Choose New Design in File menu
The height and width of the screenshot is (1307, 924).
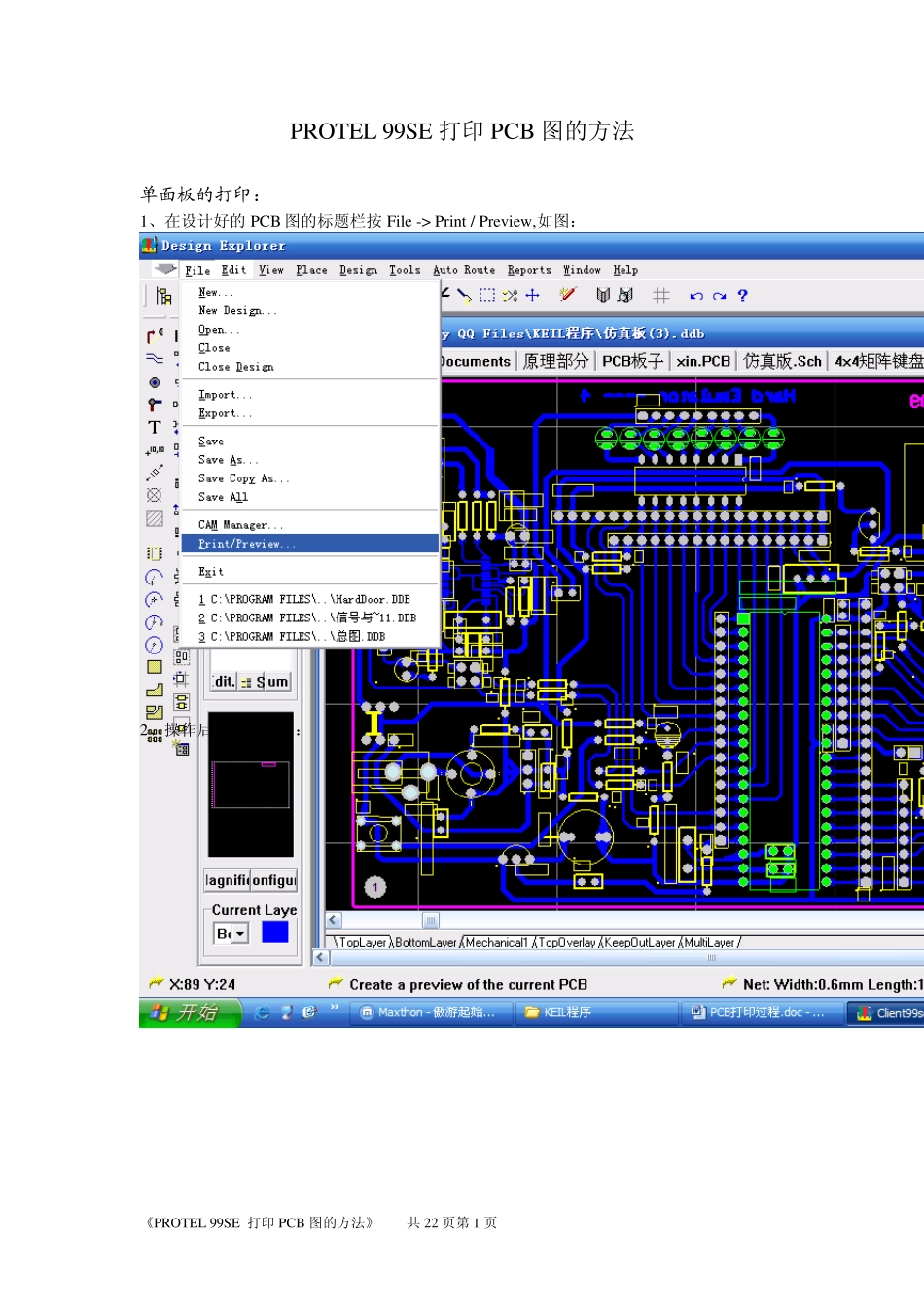coord(310,311)
